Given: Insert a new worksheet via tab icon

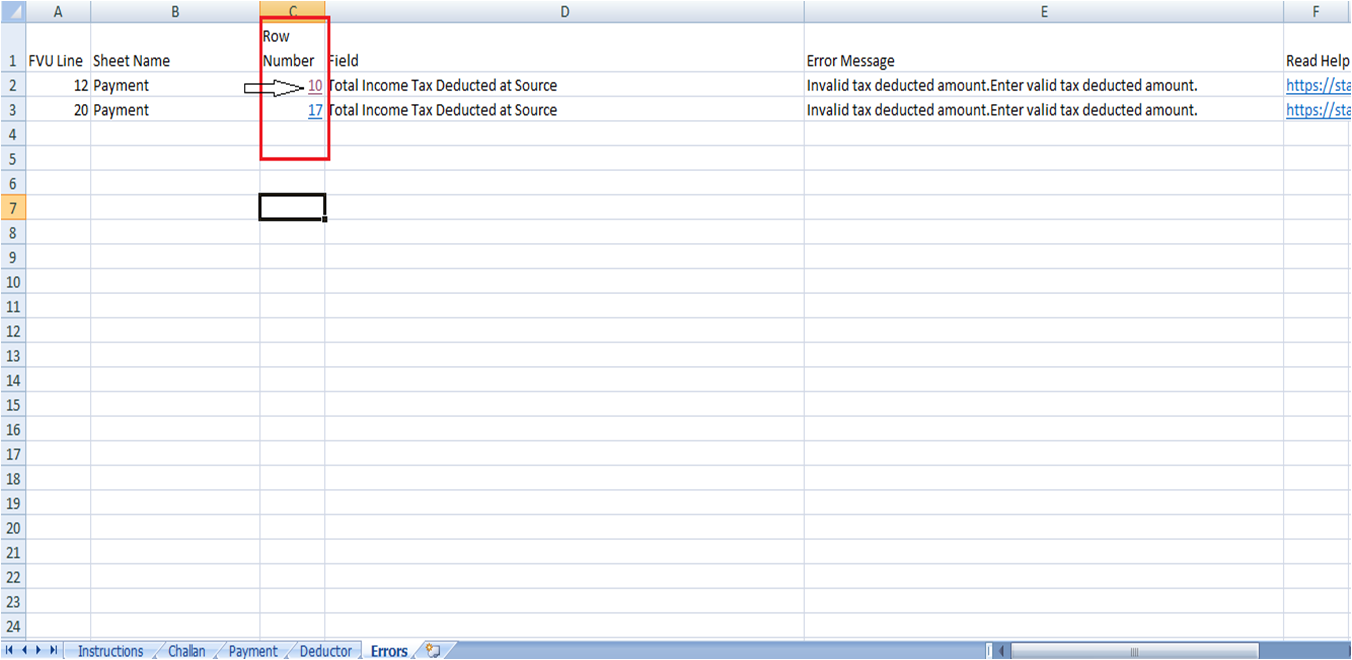Looking at the screenshot, I should point(432,650).
